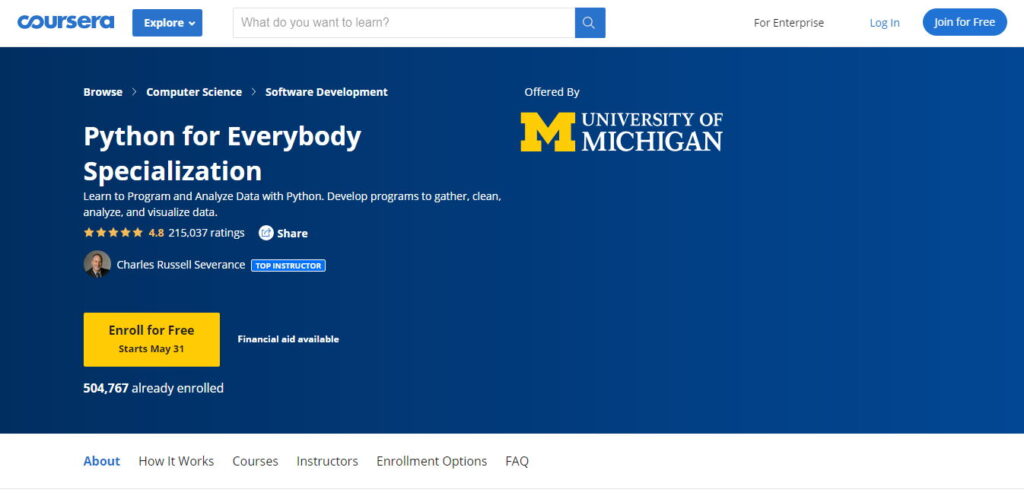Click the 4.8 rating value
The width and height of the screenshot is (1024, 496).
tap(156, 233)
